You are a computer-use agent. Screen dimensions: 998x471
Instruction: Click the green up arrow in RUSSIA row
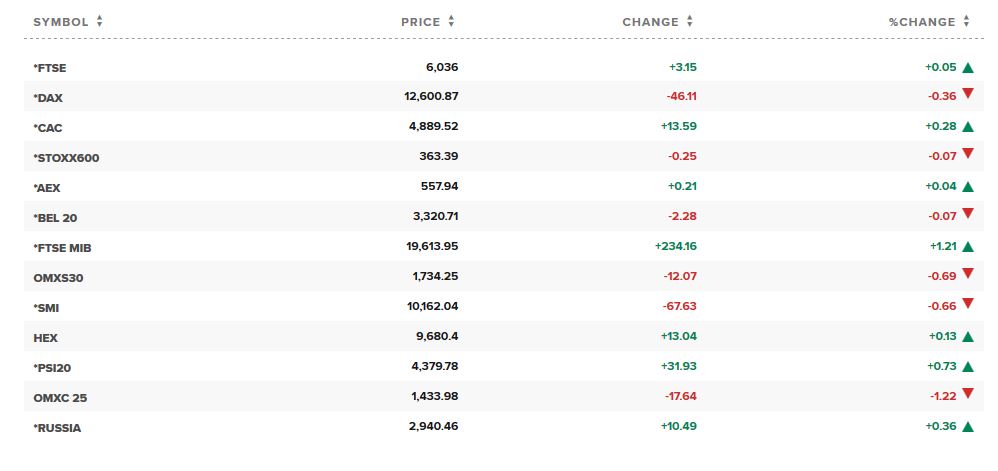pos(968,426)
